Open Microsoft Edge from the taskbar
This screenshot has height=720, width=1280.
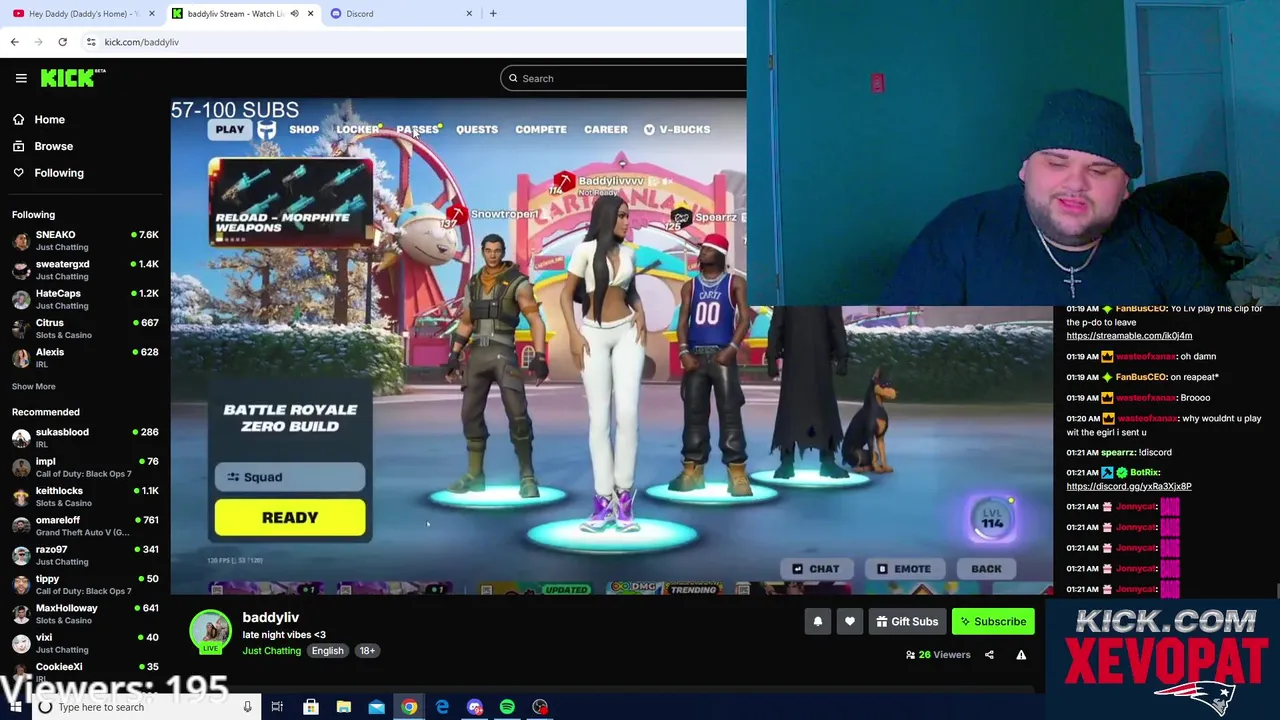point(442,707)
